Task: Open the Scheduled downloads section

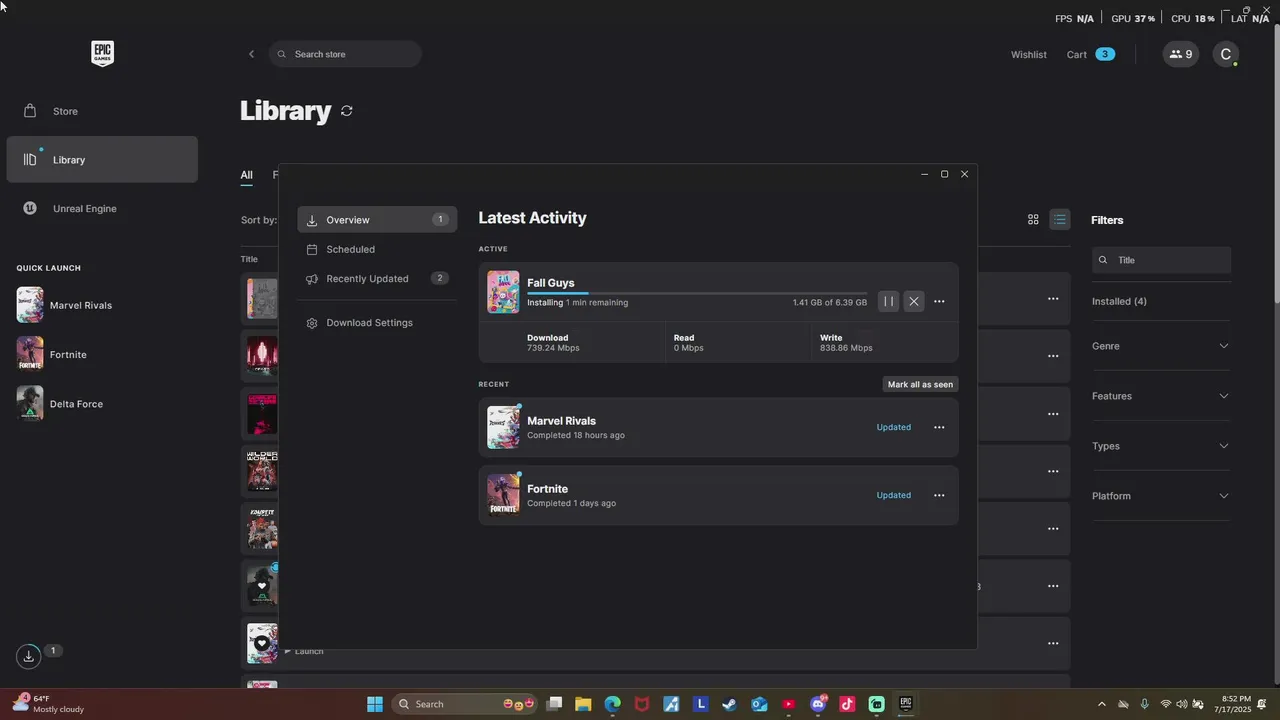Action: [377, 249]
